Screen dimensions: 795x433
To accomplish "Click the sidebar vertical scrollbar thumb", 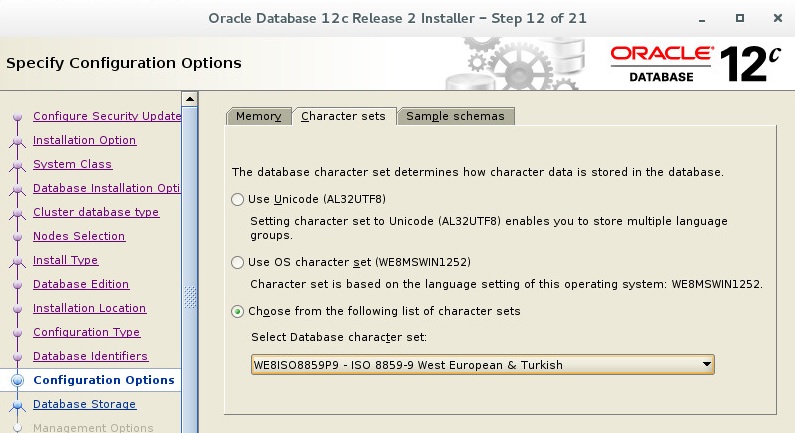I will (x=190, y=297).
